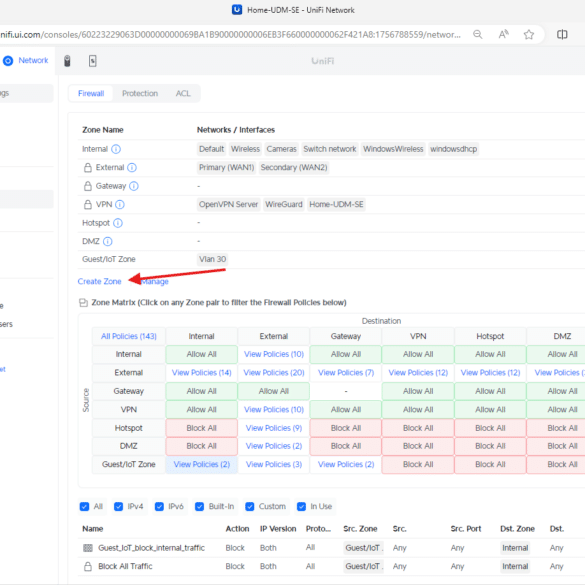Select Internal to Internal Allow All cell
This screenshot has height=585, width=585.
[201, 354]
